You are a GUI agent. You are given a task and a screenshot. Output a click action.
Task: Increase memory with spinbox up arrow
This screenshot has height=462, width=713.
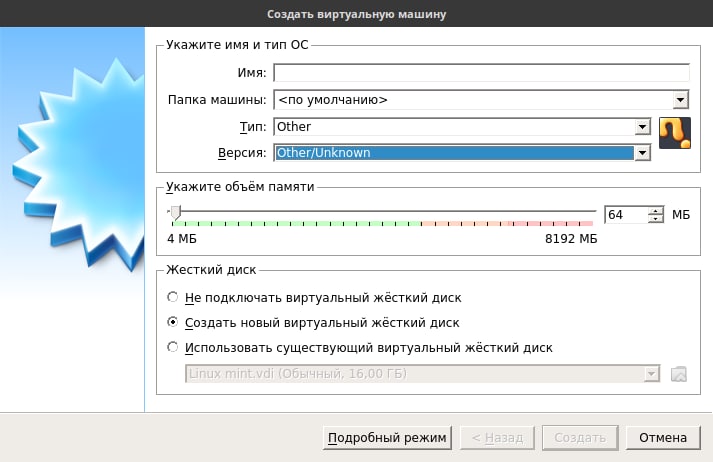[x=656, y=211]
